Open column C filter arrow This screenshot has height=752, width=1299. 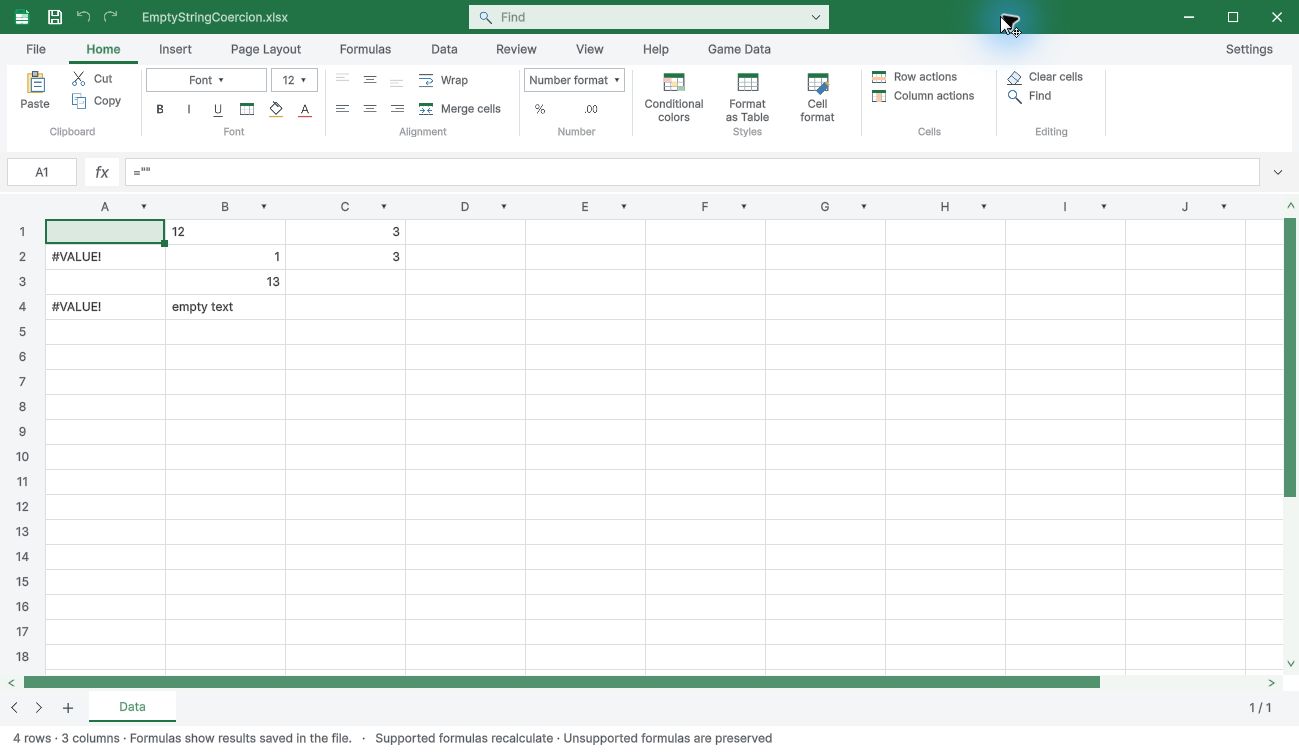[384, 207]
